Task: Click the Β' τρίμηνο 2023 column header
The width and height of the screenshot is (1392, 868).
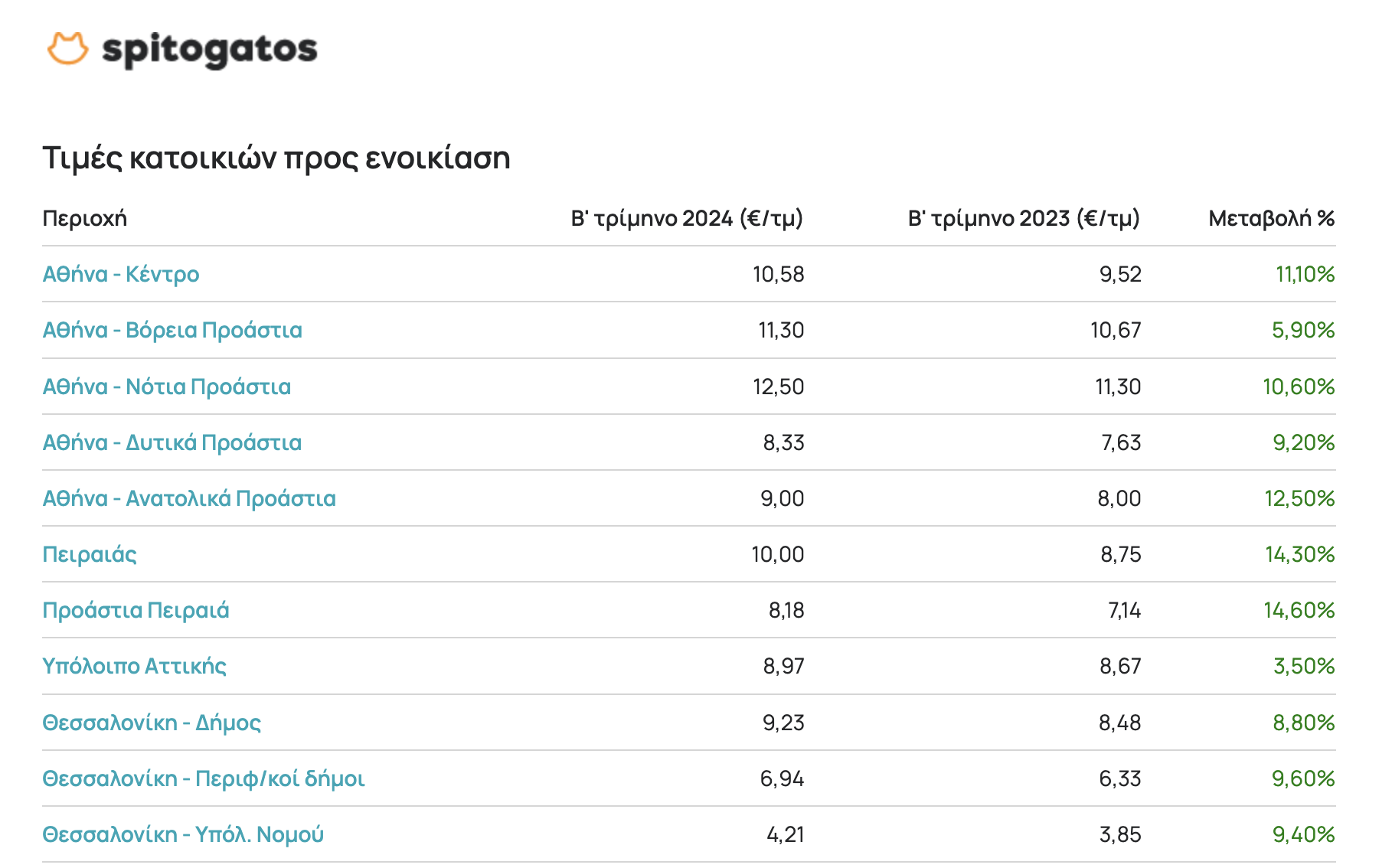Action: (1024, 219)
